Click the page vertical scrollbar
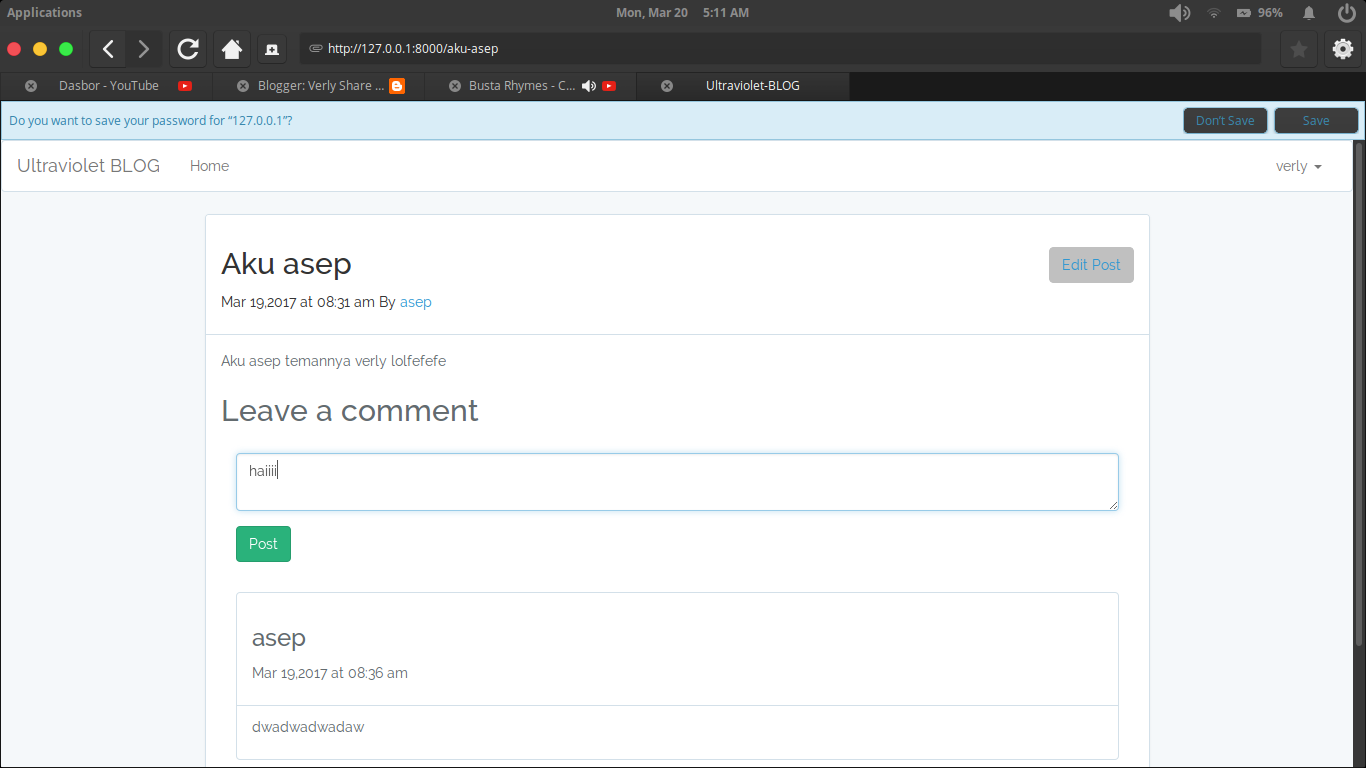1366x768 pixels. [1358, 395]
